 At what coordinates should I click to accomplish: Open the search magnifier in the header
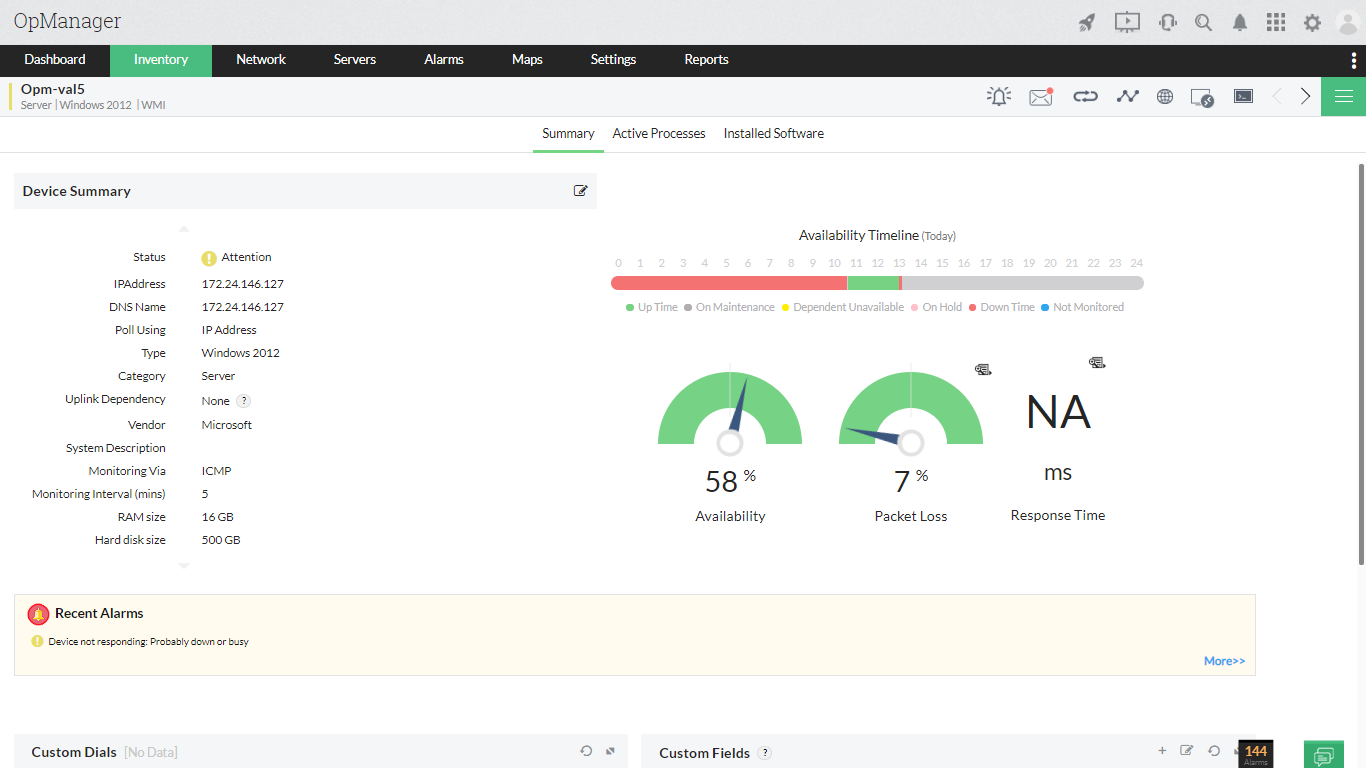[1203, 22]
